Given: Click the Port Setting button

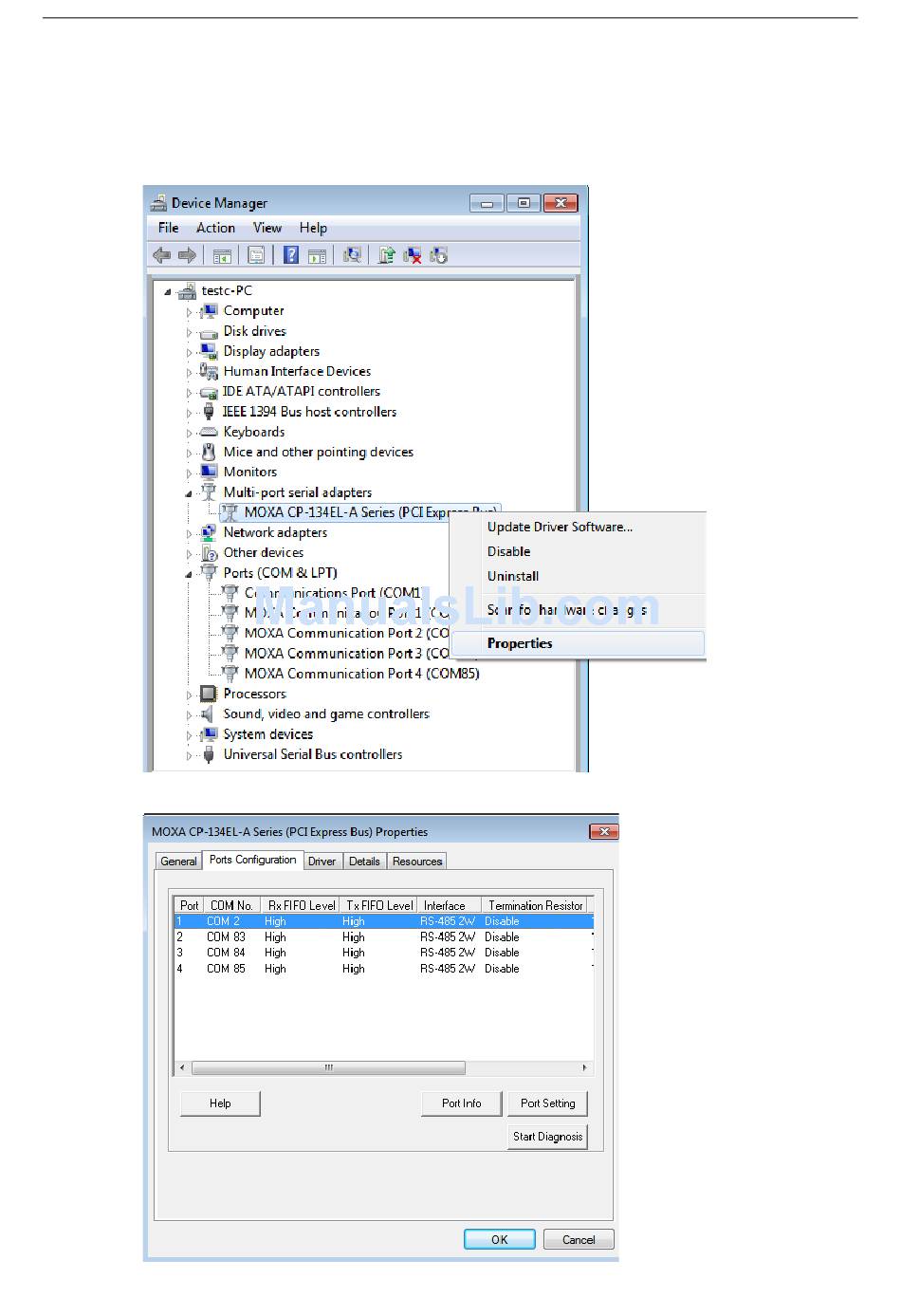Looking at the screenshot, I should point(548,1103).
